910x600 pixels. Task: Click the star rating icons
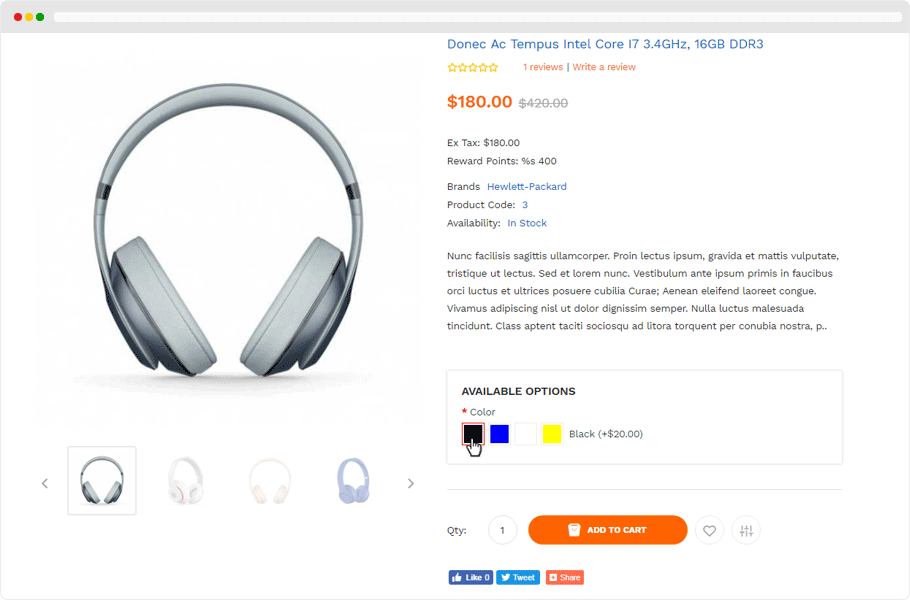pos(473,68)
